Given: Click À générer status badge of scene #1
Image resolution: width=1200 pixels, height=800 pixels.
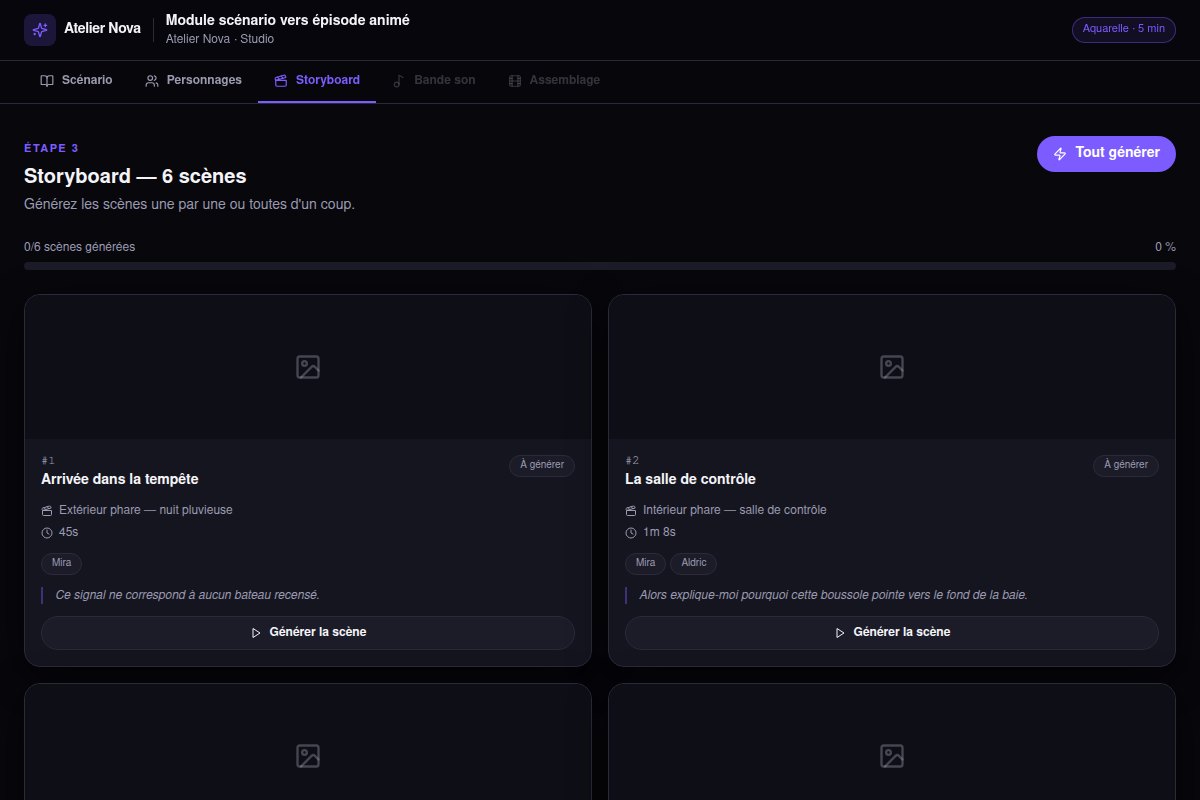Looking at the screenshot, I should 542,465.
